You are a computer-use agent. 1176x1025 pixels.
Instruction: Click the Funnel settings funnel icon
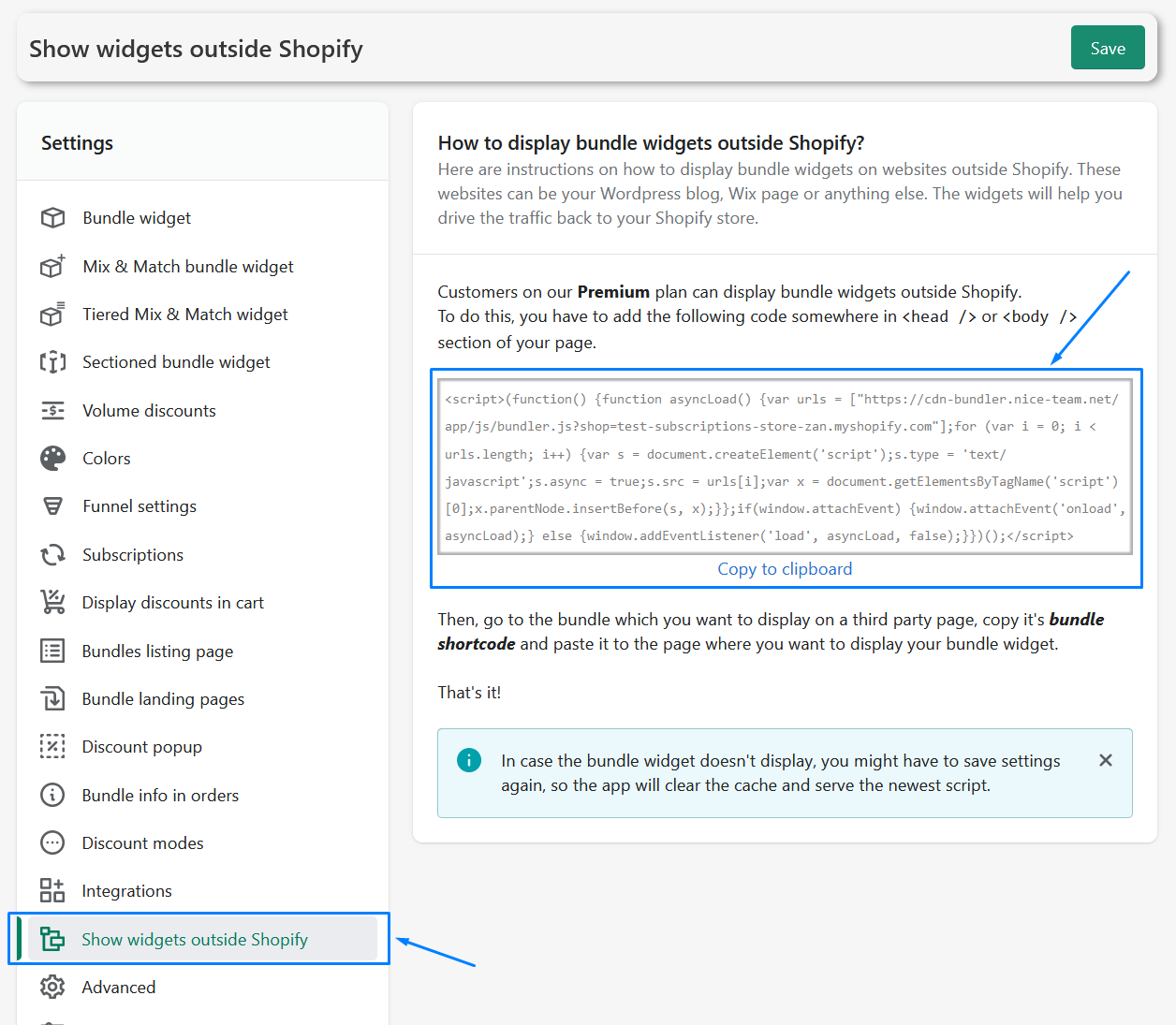coord(52,506)
